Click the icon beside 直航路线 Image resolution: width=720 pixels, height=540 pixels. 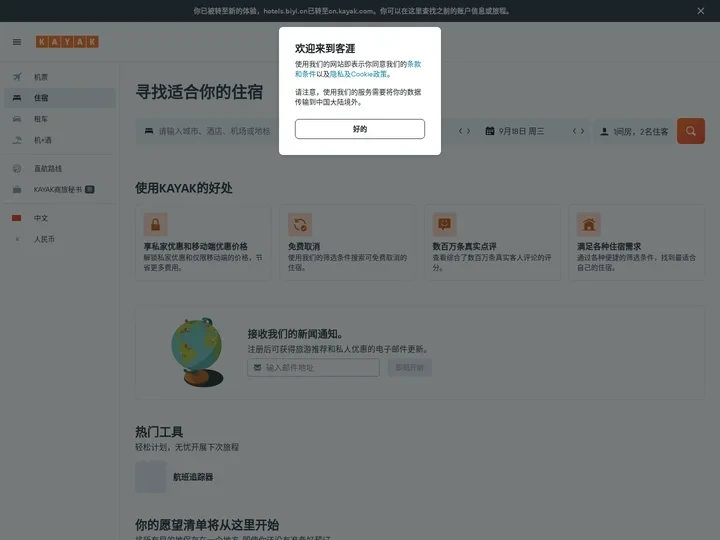pyautogui.click(x=17, y=169)
